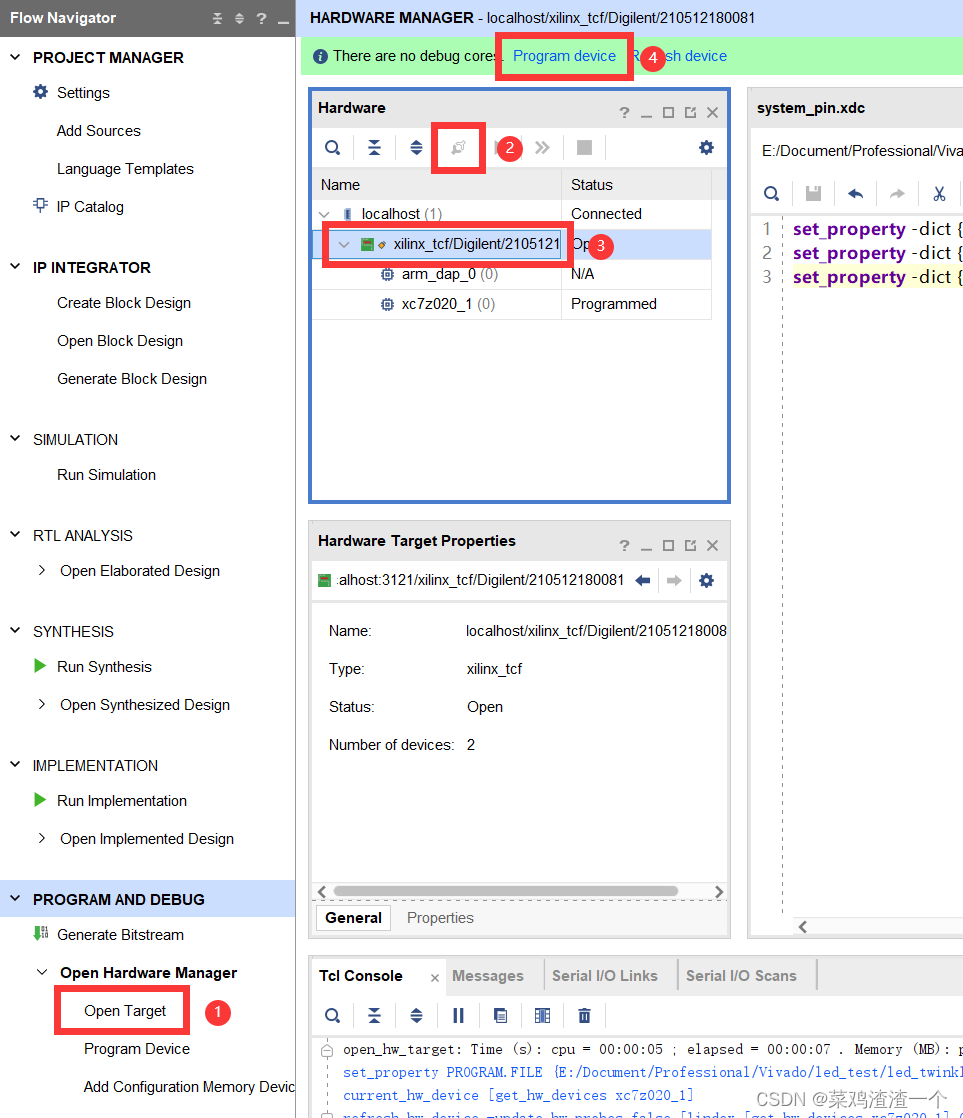Collapse IP INTEGRATOR section
Image resolution: width=963 pixels, height=1118 pixels.
[x=15, y=267]
